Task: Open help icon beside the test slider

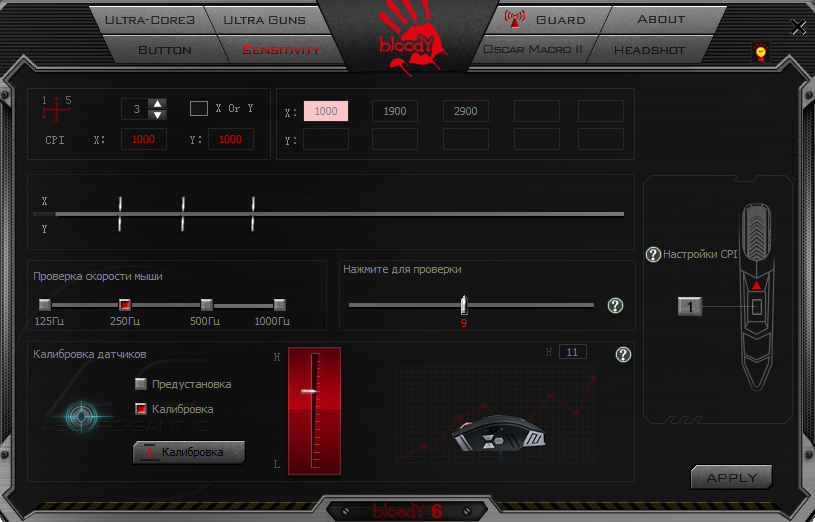Action: pyautogui.click(x=616, y=306)
